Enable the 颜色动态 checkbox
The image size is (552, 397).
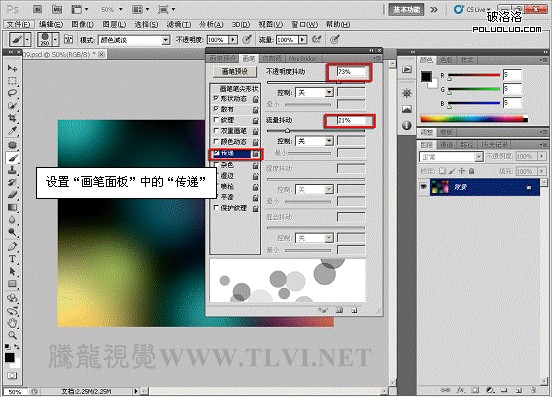[x=216, y=141]
